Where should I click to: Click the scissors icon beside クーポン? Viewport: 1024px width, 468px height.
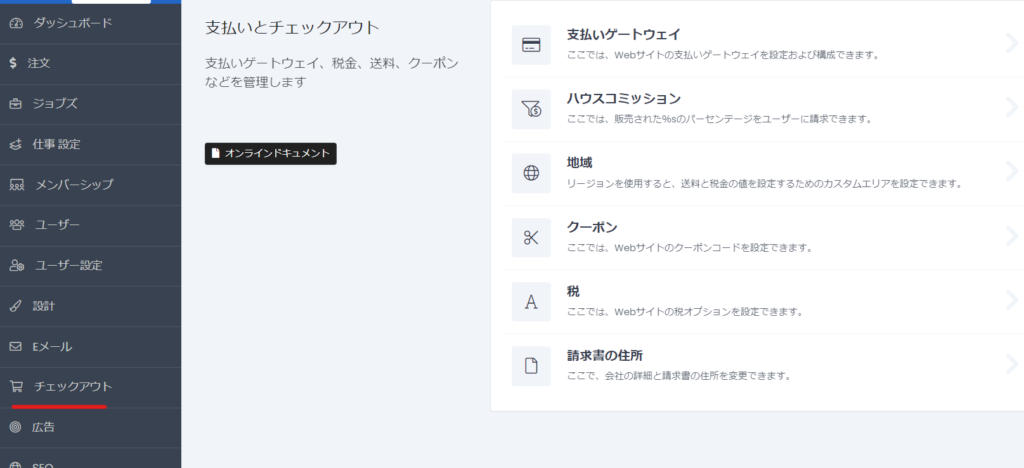[531, 237]
